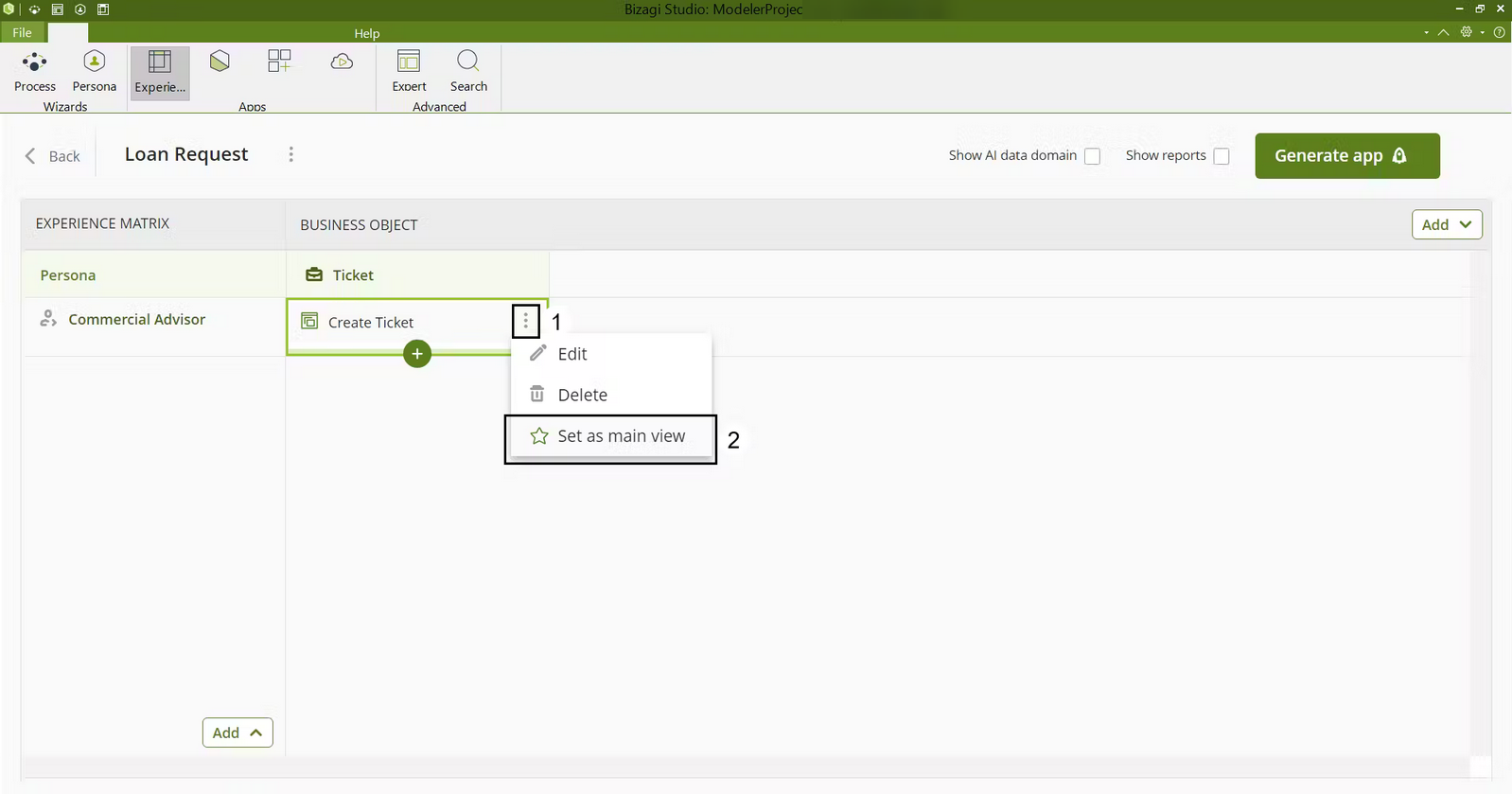Open Loan Request three-dot options menu
The image size is (1512, 794).
[291, 154]
